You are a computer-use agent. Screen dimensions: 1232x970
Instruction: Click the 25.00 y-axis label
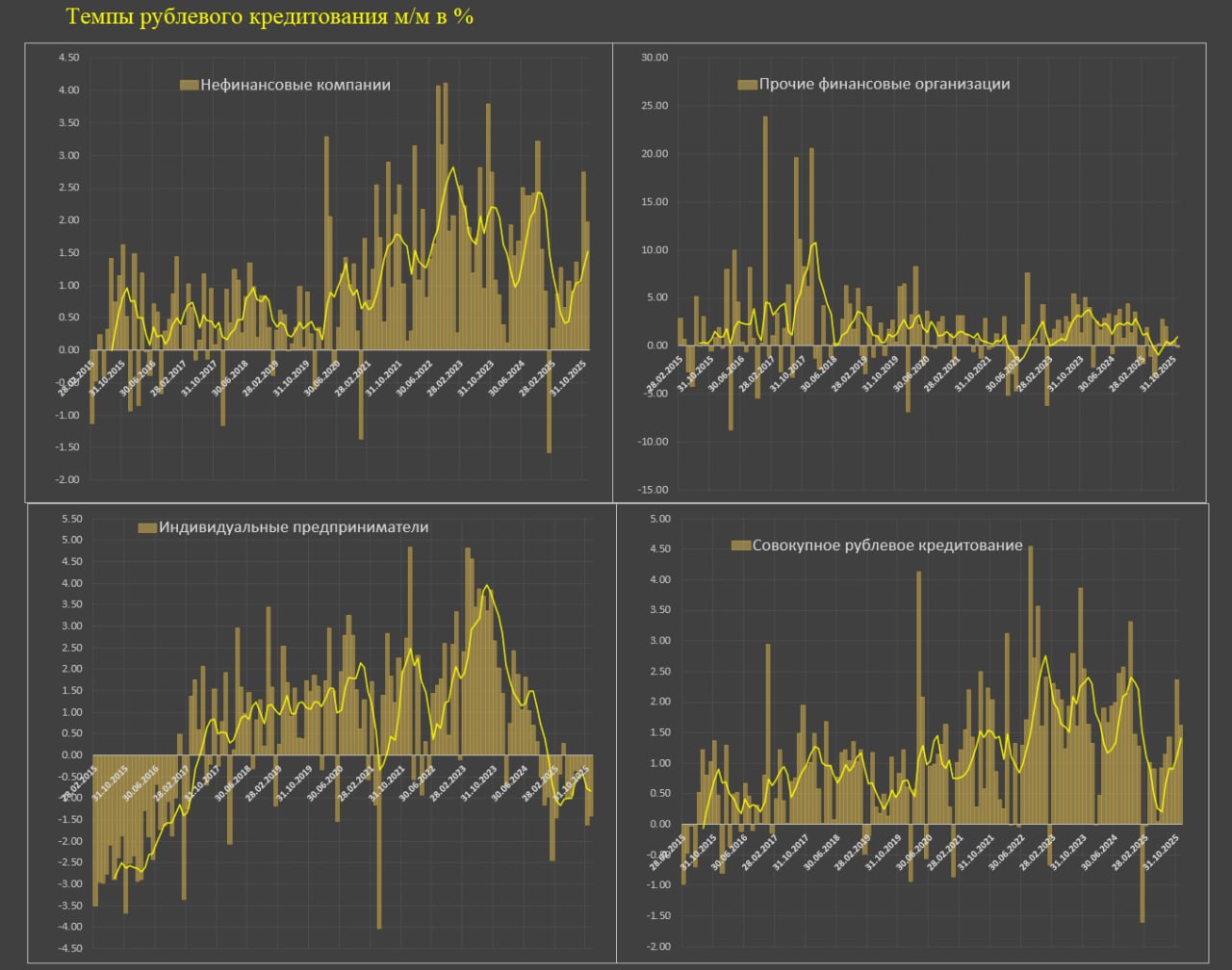click(654, 106)
